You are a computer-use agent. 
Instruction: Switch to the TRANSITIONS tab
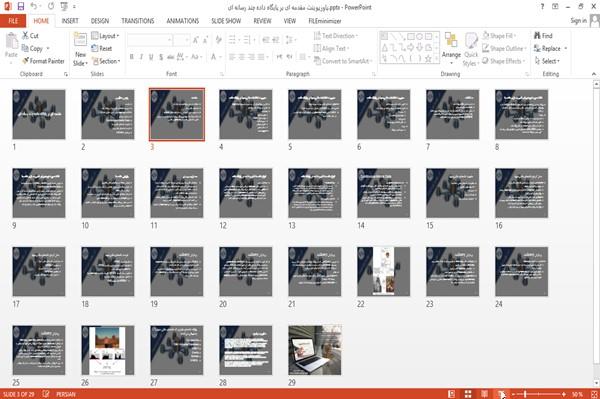(x=138, y=21)
